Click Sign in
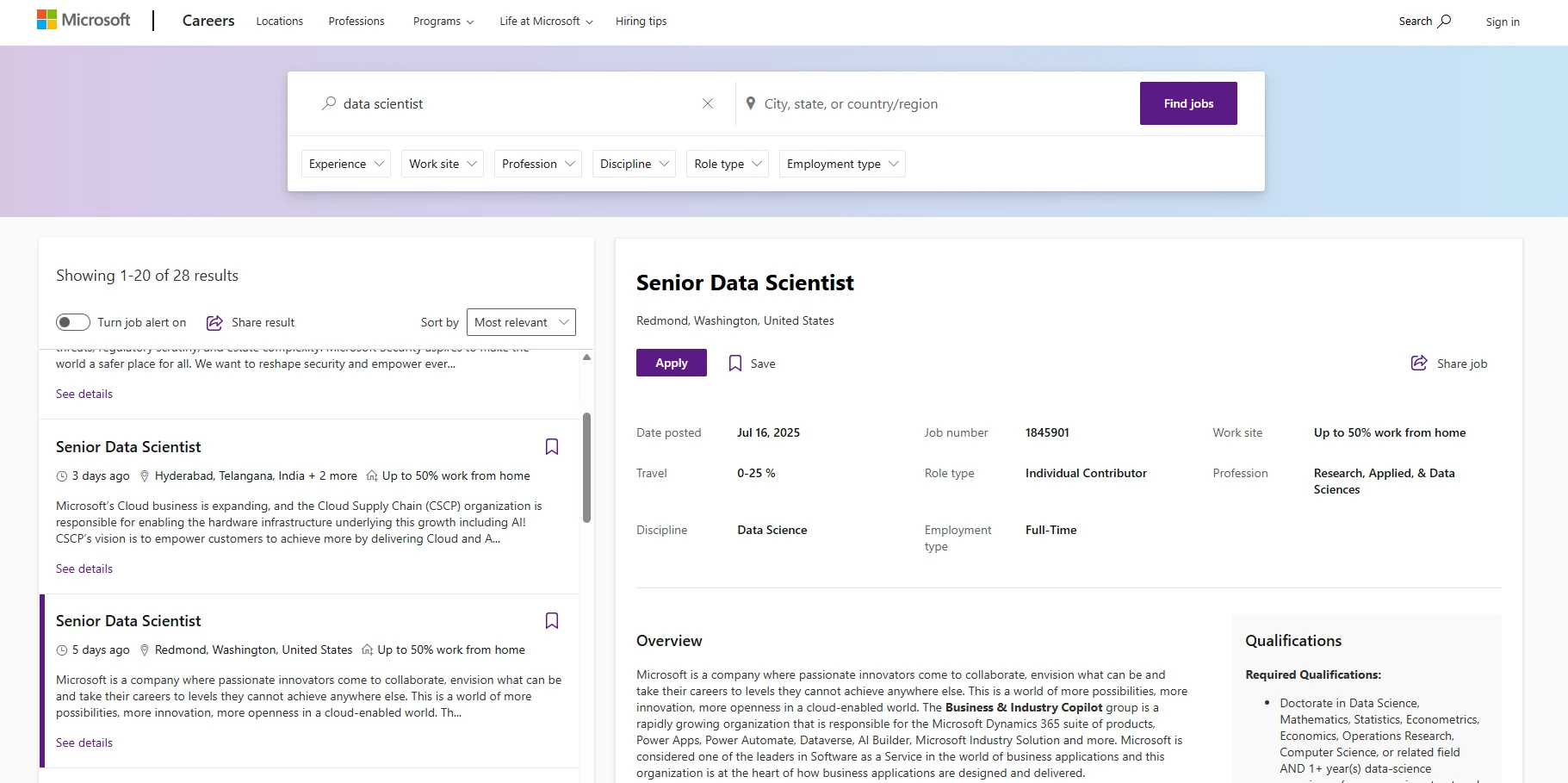This screenshot has width=1568, height=783. pyautogui.click(x=1503, y=22)
